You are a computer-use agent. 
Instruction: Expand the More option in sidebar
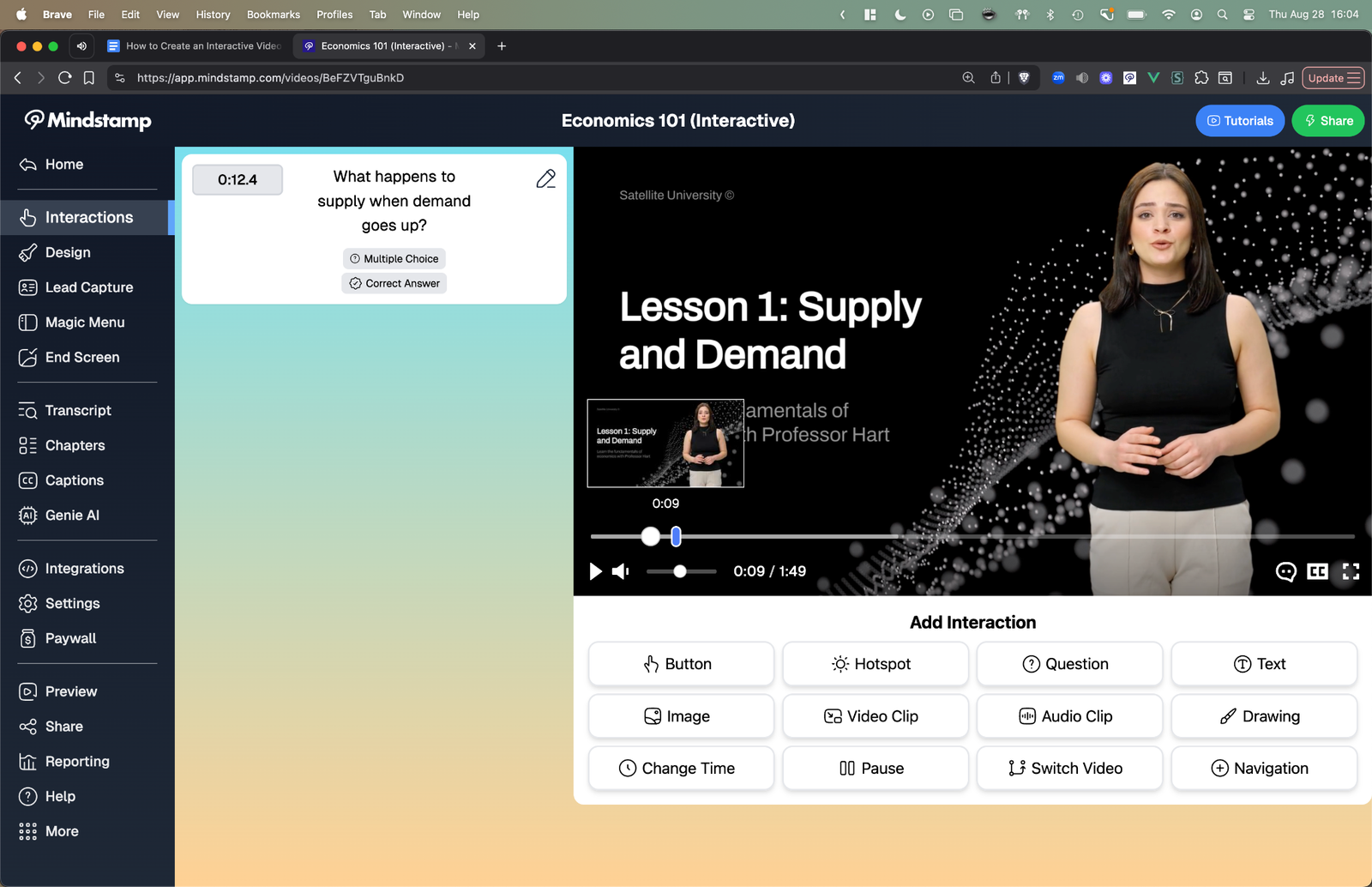[x=62, y=831]
